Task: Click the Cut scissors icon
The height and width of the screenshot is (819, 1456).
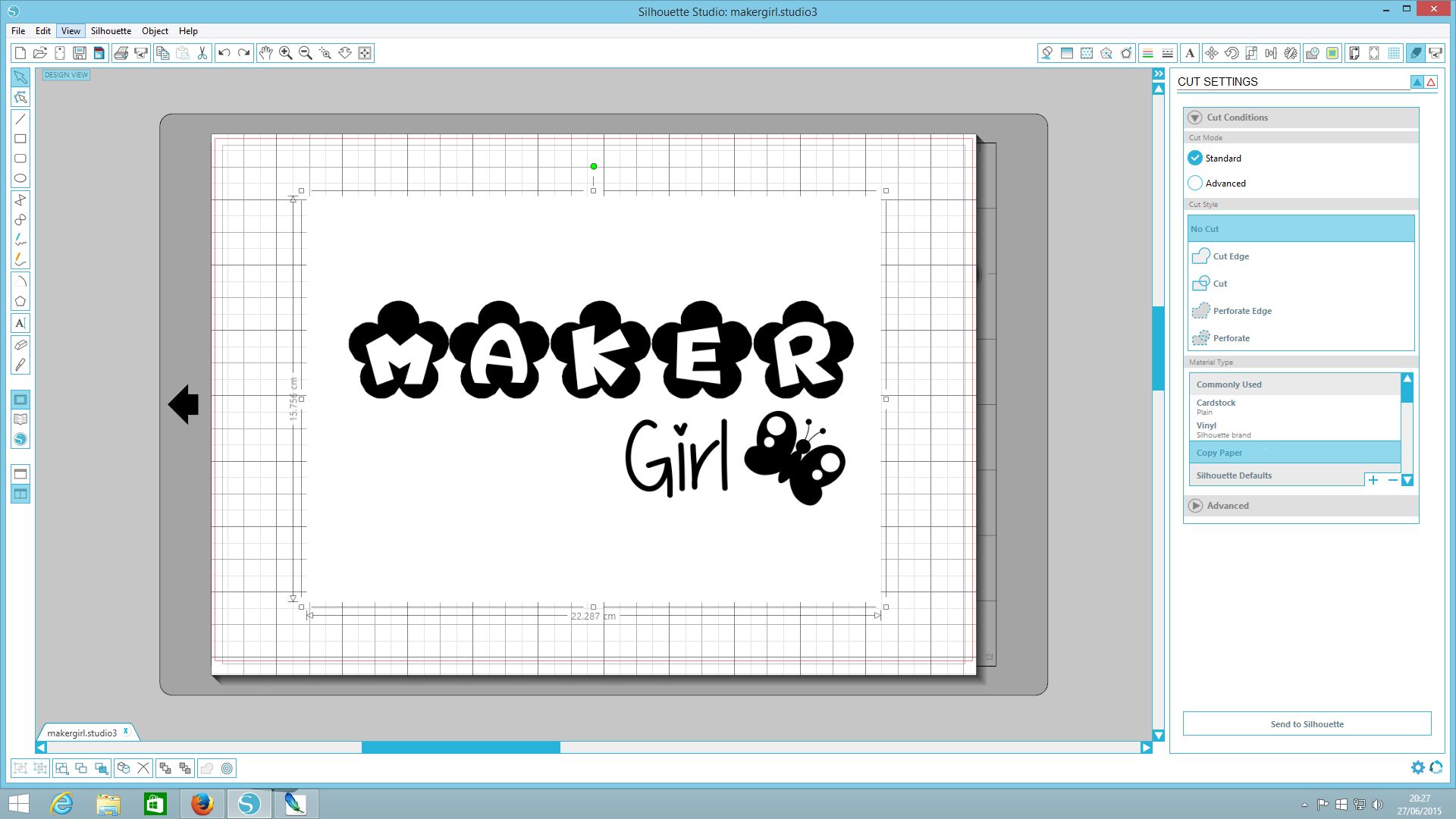Action: point(202,53)
